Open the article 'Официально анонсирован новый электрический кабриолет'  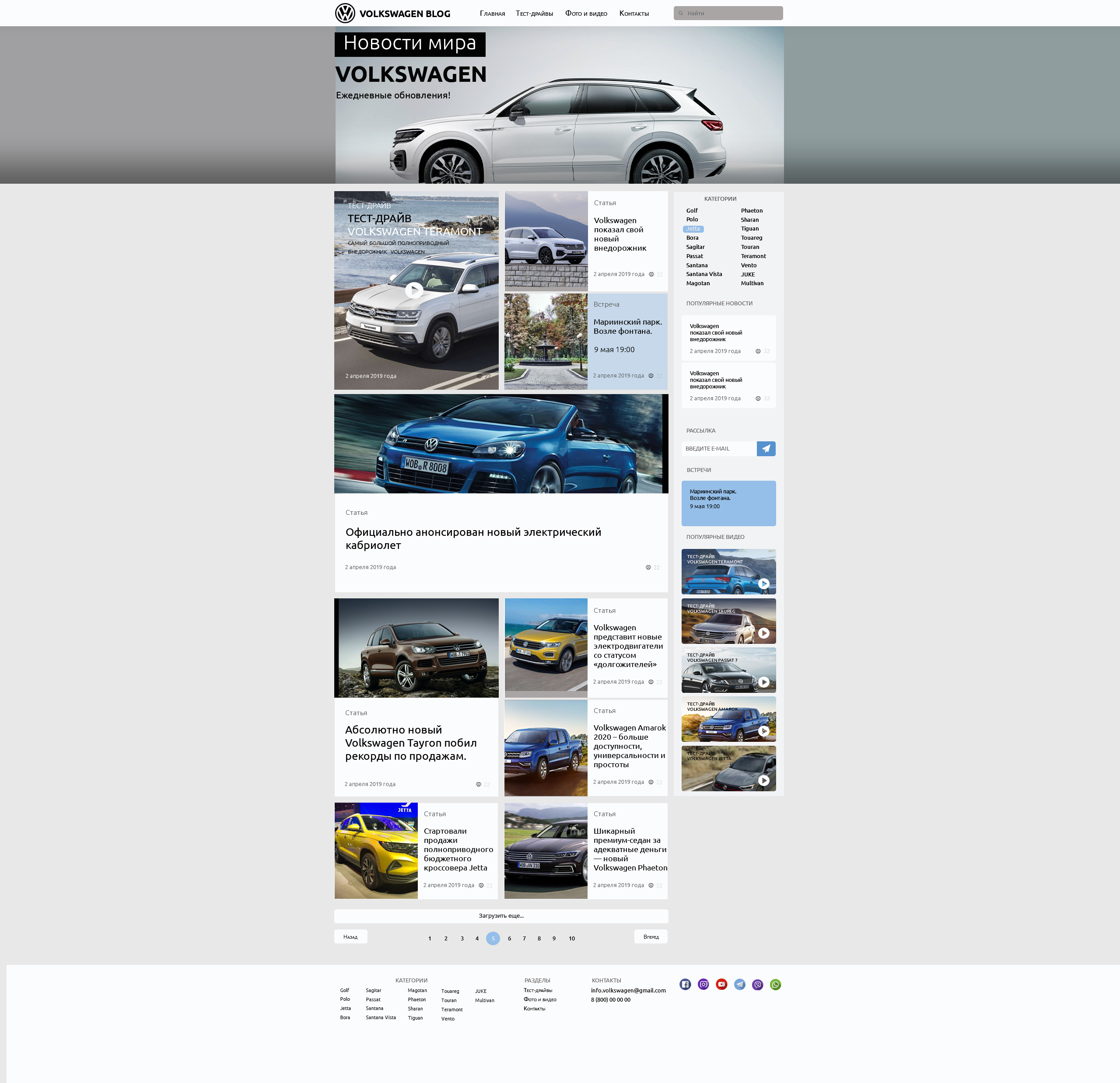point(473,538)
